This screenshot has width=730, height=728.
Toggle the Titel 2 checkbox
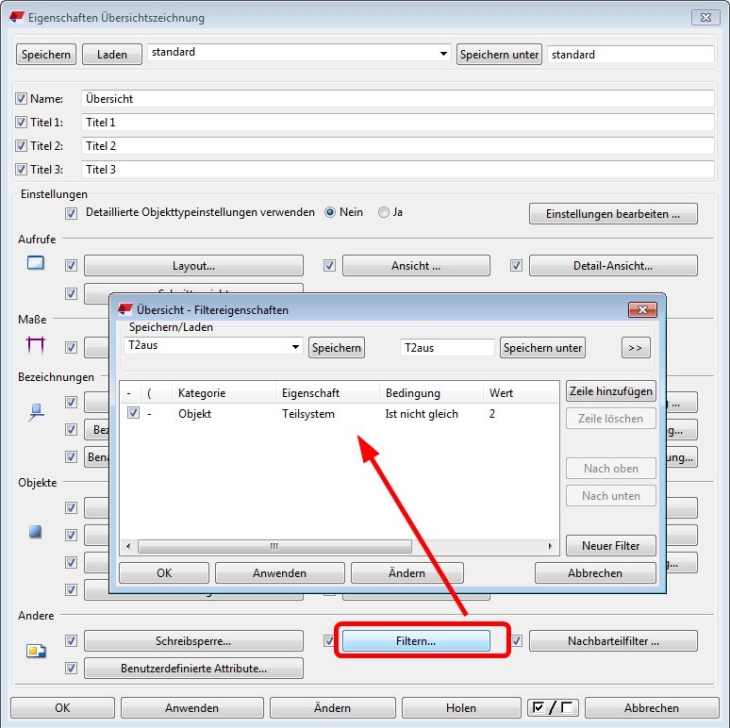21,146
